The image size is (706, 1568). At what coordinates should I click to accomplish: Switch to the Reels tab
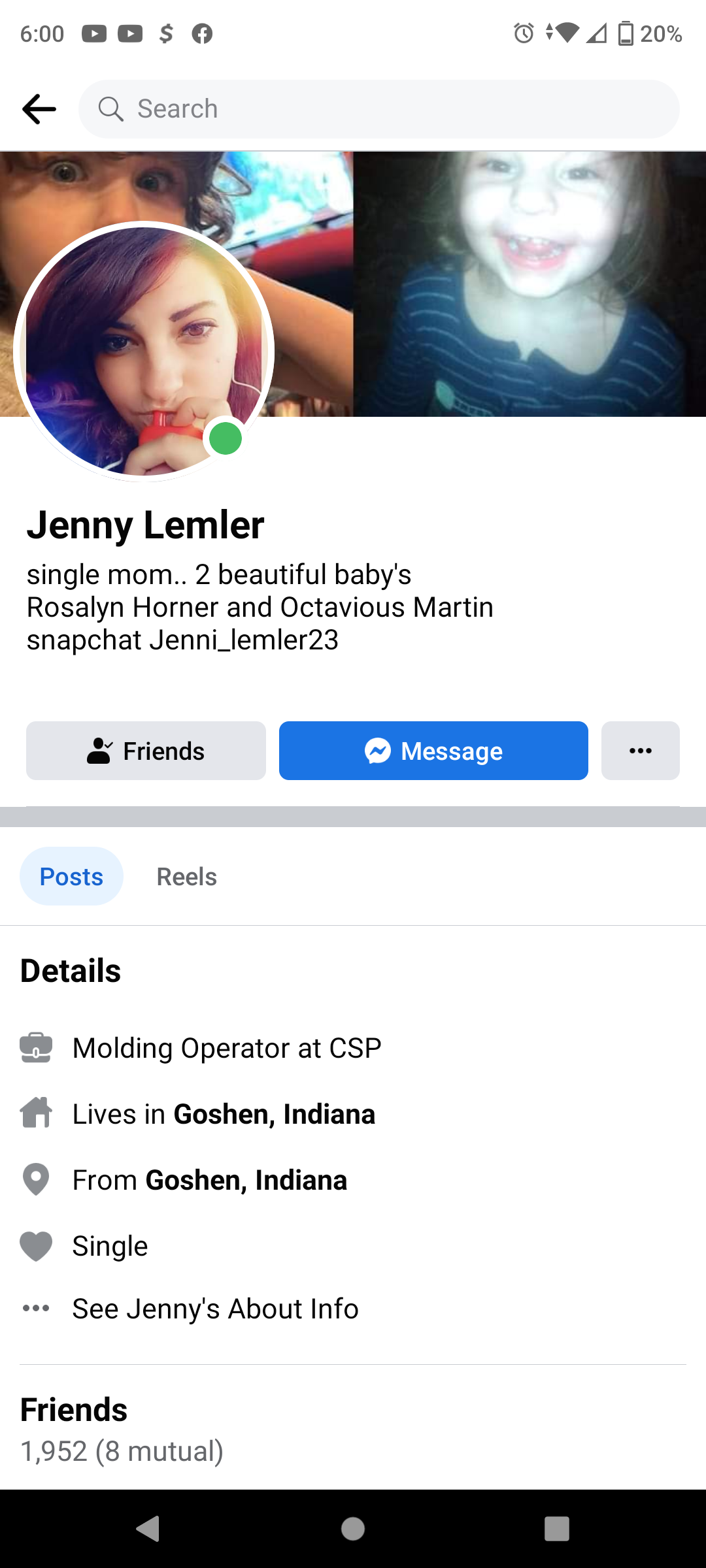point(186,876)
